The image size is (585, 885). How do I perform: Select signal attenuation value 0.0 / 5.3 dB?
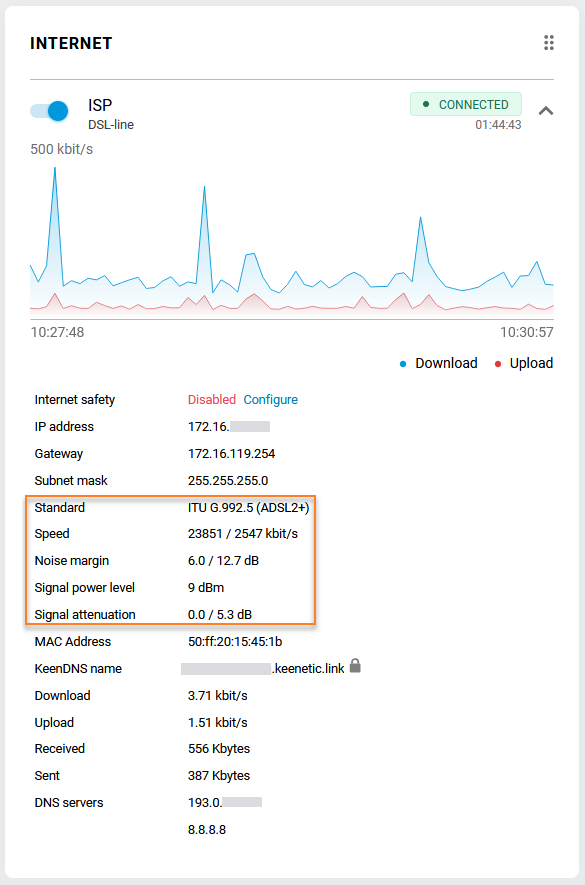(x=220, y=615)
